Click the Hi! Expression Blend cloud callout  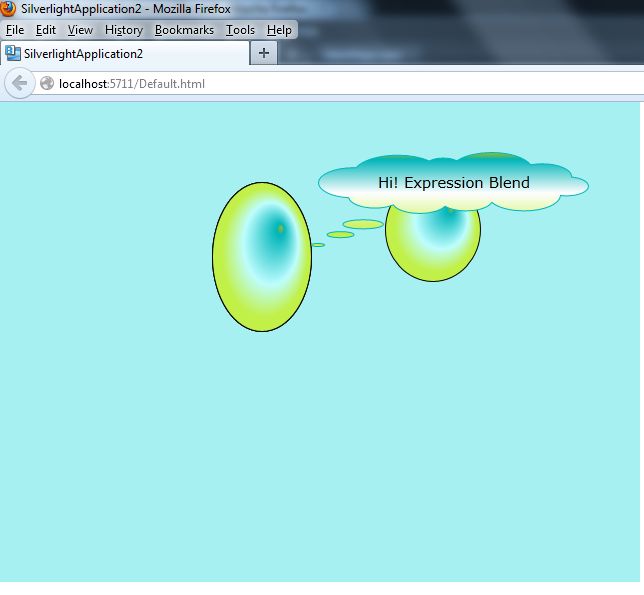point(453,183)
